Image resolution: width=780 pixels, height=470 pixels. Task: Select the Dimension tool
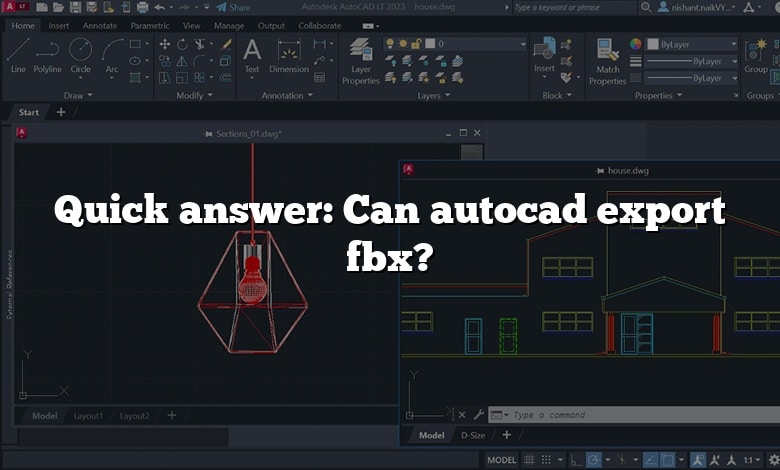click(289, 56)
